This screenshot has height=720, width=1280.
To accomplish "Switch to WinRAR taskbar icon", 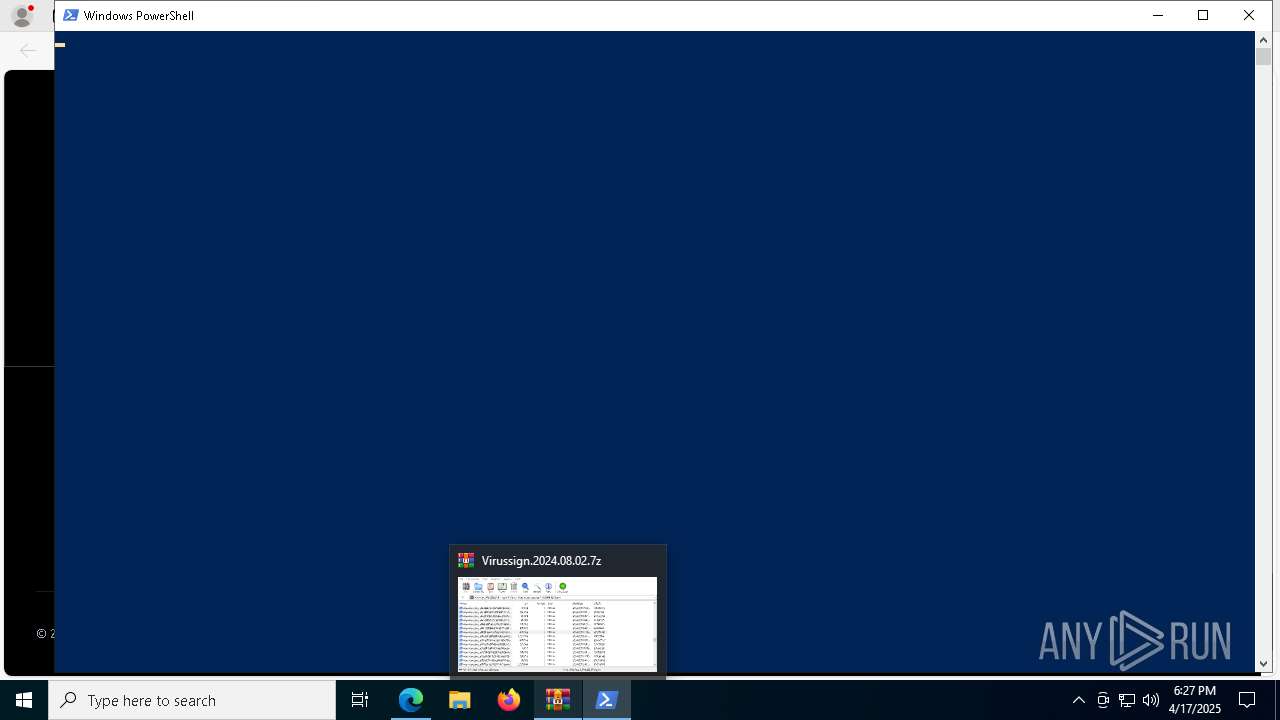I will (x=558, y=700).
